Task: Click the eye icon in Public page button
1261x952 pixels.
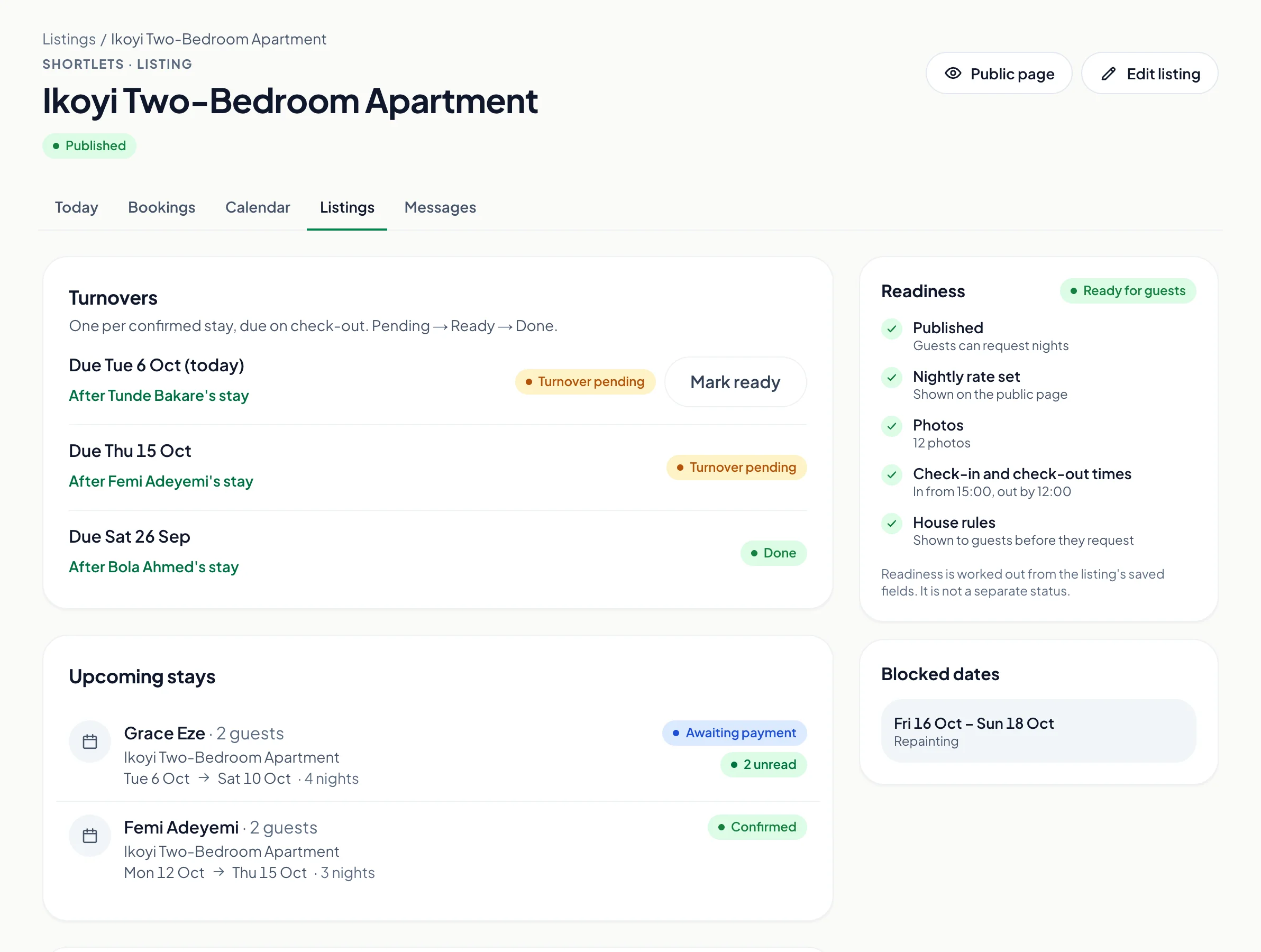Action: (953, 74)
